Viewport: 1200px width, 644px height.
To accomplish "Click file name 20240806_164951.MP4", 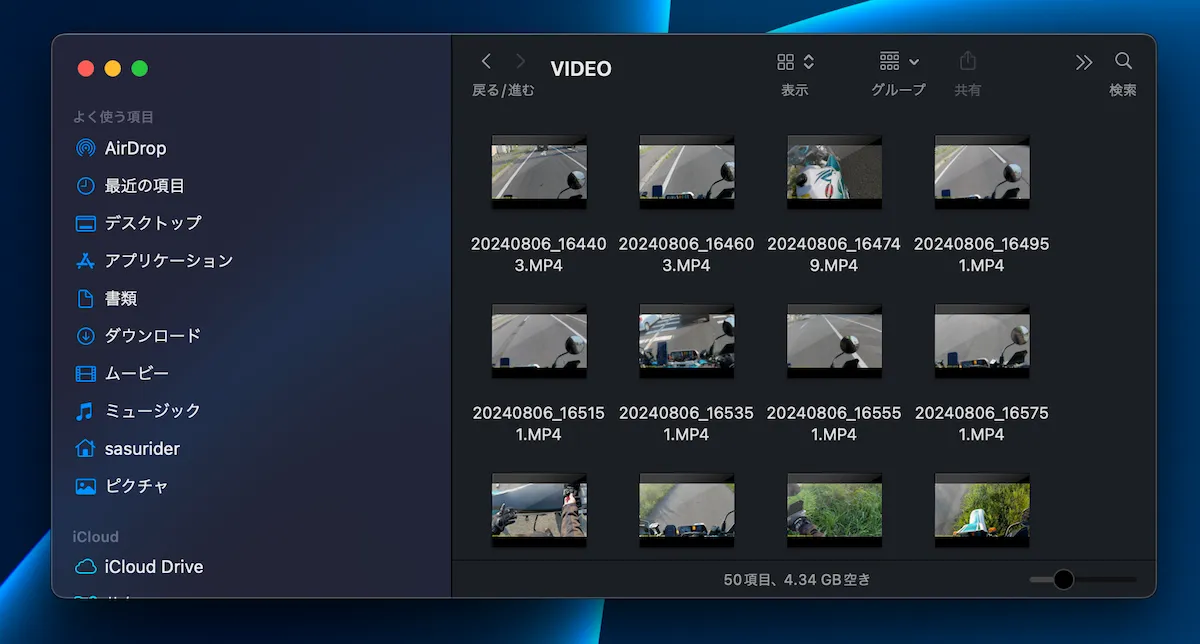I will click(x=982, y=254).
